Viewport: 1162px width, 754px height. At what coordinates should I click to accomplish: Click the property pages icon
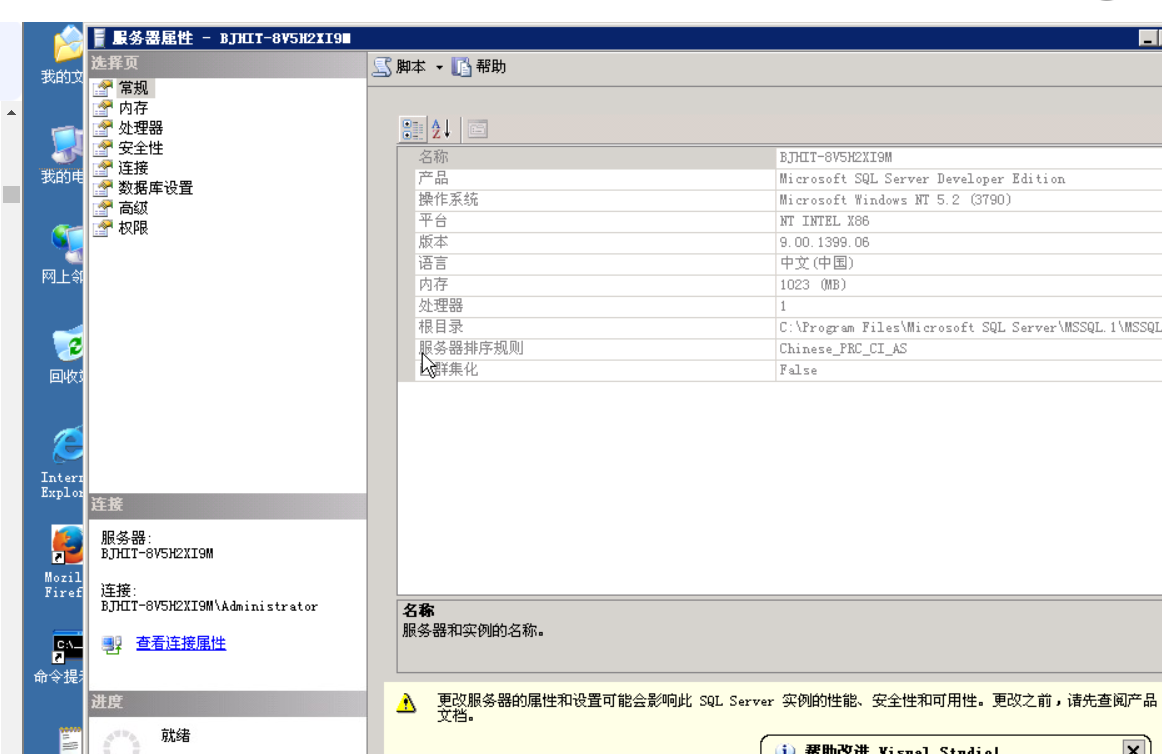click(478, 130)
